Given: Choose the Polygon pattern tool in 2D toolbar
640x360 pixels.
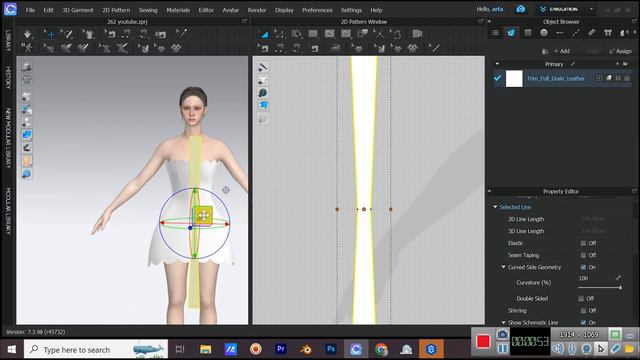Looking at the screenshot, I should tap(297, 34).
